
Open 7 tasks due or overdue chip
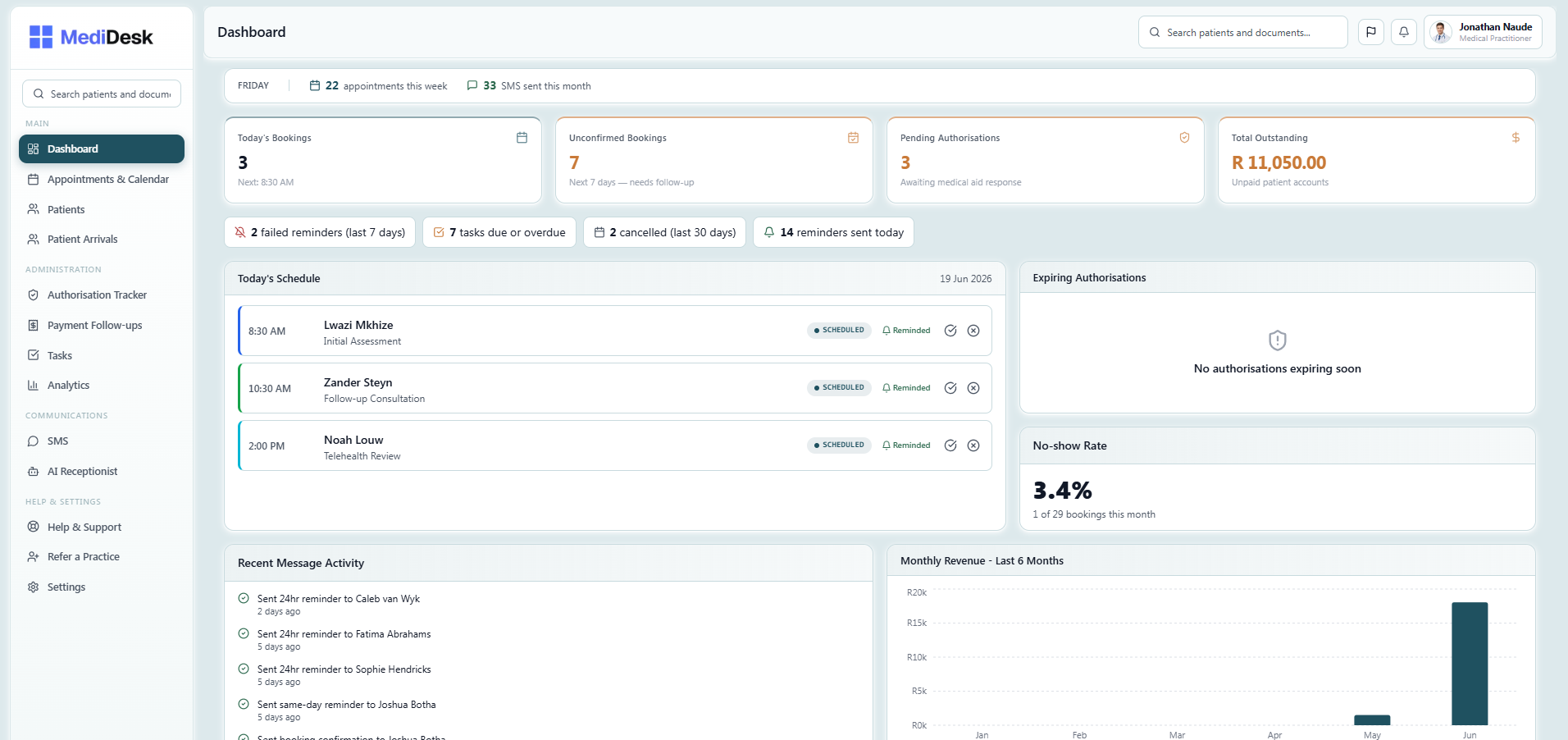[499, 232]
